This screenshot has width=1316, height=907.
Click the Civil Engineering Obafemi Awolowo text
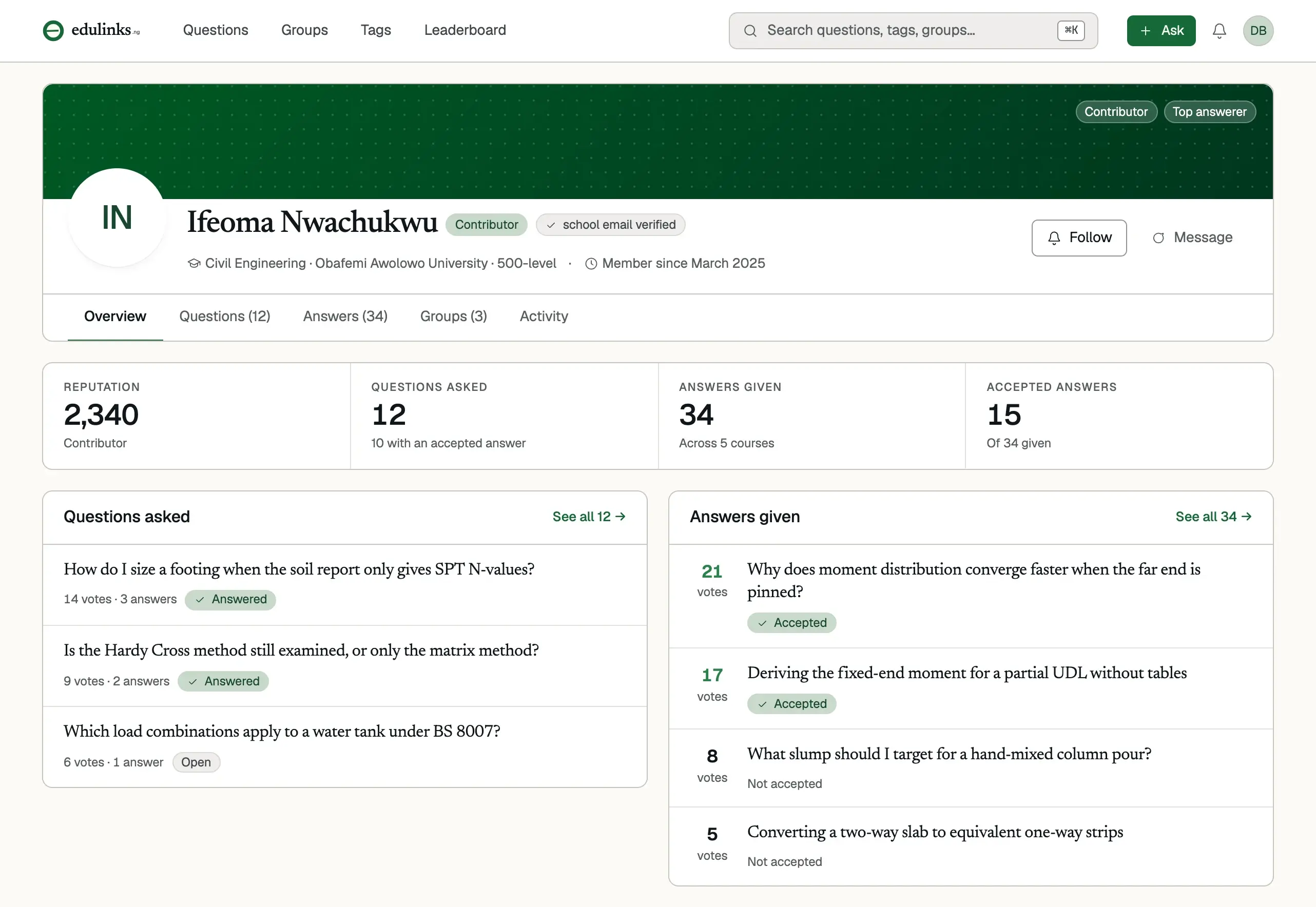(x=381, y=264)
